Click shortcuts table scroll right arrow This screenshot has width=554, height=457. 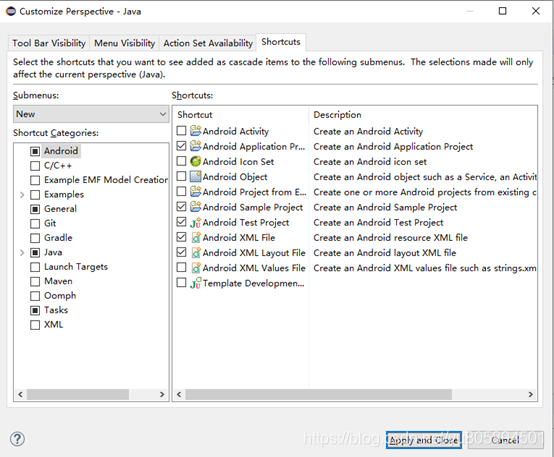click(x=530, y=394)
